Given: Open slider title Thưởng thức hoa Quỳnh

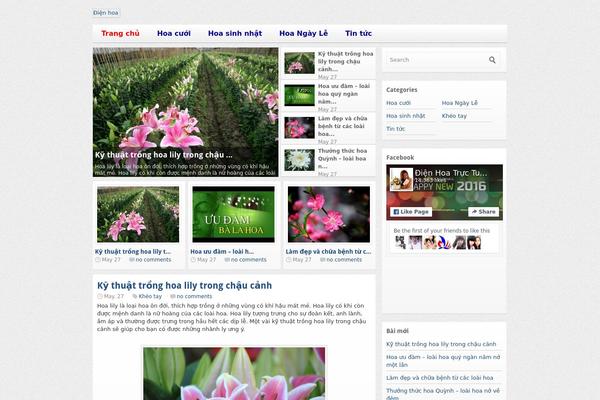Looking at the screenshot, I should [x=342, y=158].
